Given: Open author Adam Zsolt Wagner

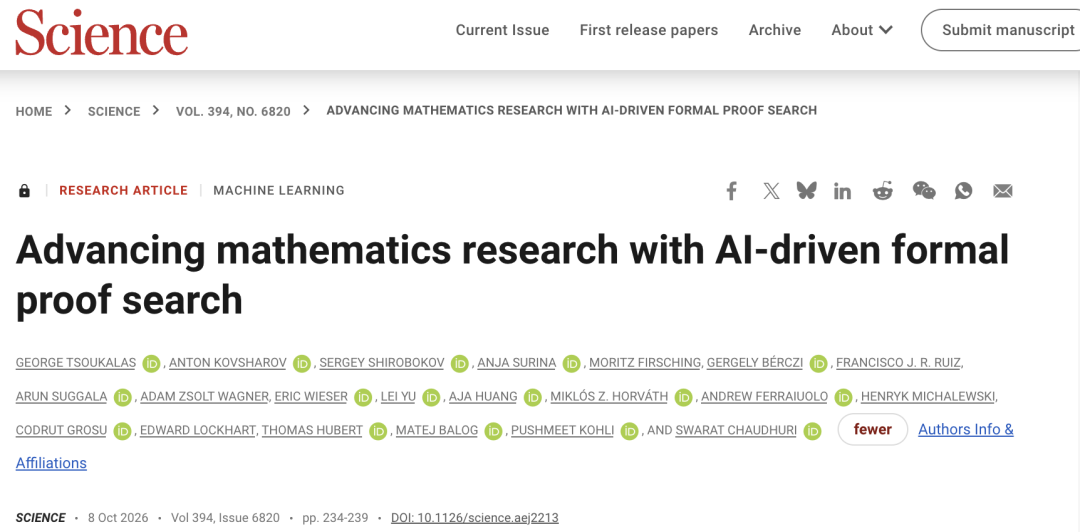Looking at the screenshot, I should click(x=204, y=396).
